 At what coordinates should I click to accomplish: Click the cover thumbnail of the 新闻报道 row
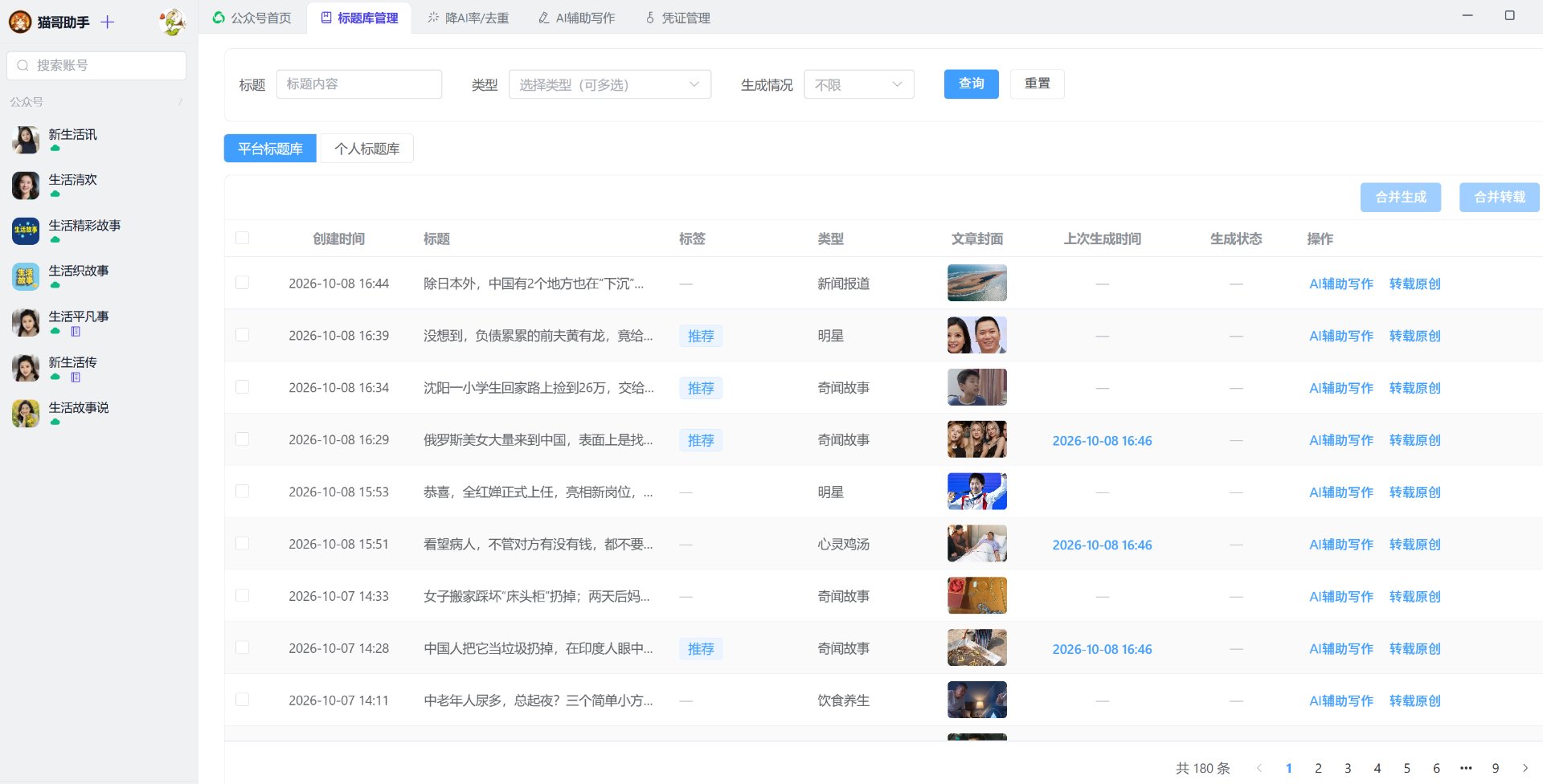click(x=977, y=283)
